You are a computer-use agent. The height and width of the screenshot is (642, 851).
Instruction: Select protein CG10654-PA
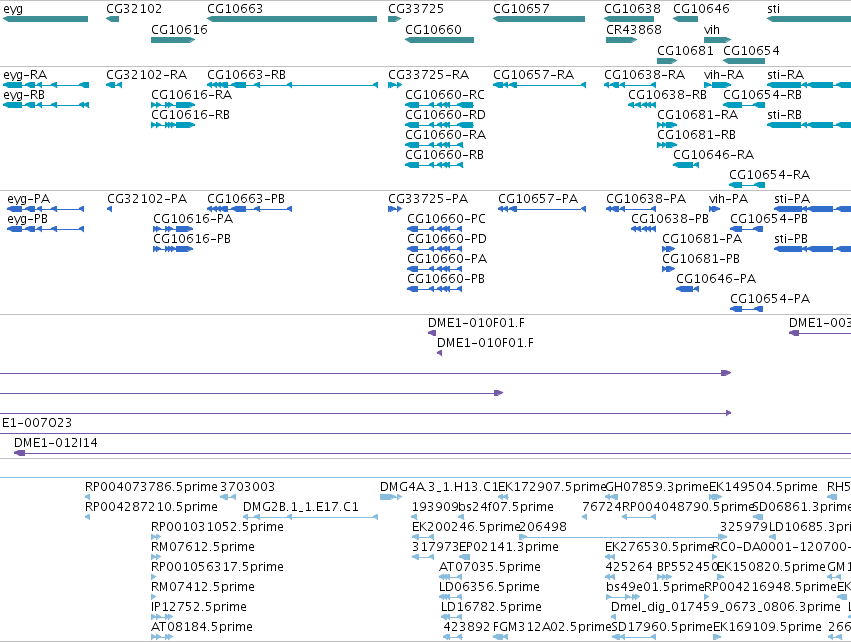(x=747, y=309)
